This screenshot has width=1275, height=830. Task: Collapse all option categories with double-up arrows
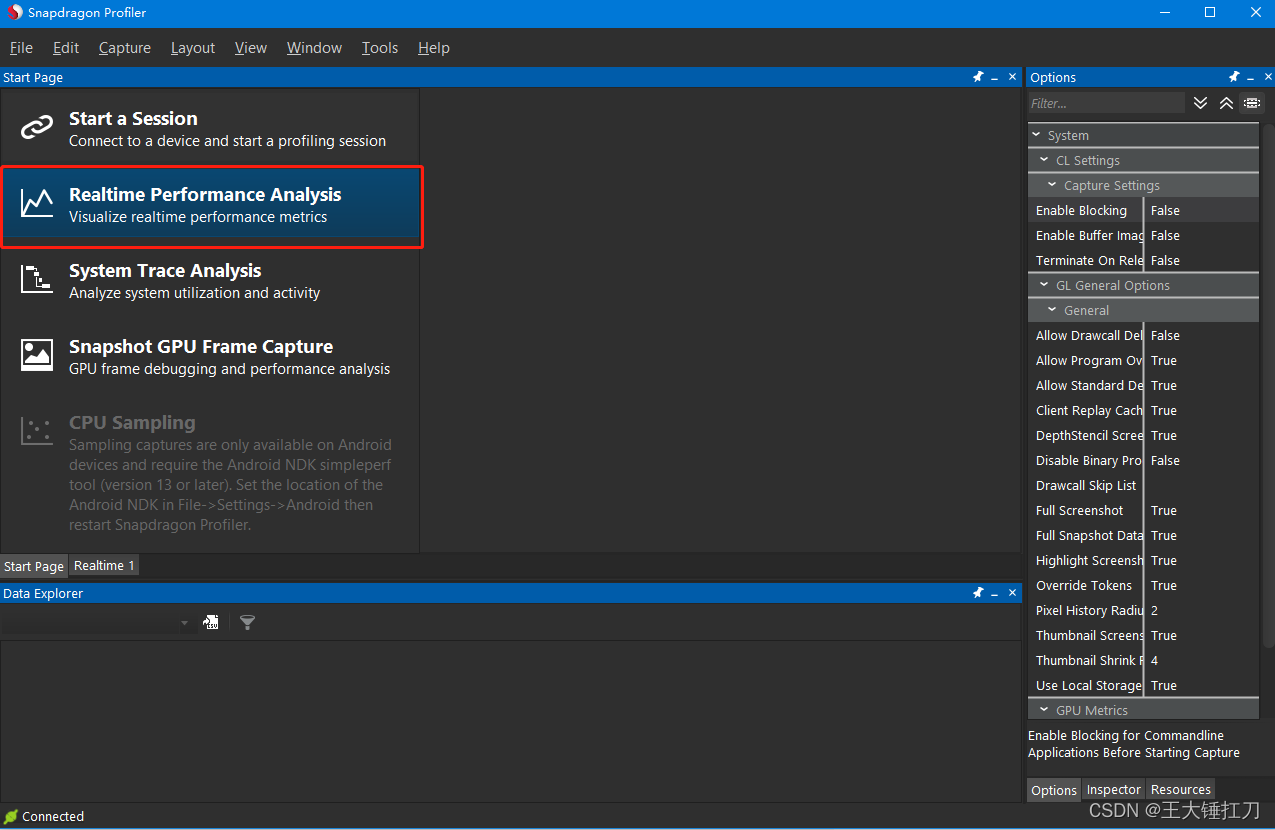[x=1226, y=103]
